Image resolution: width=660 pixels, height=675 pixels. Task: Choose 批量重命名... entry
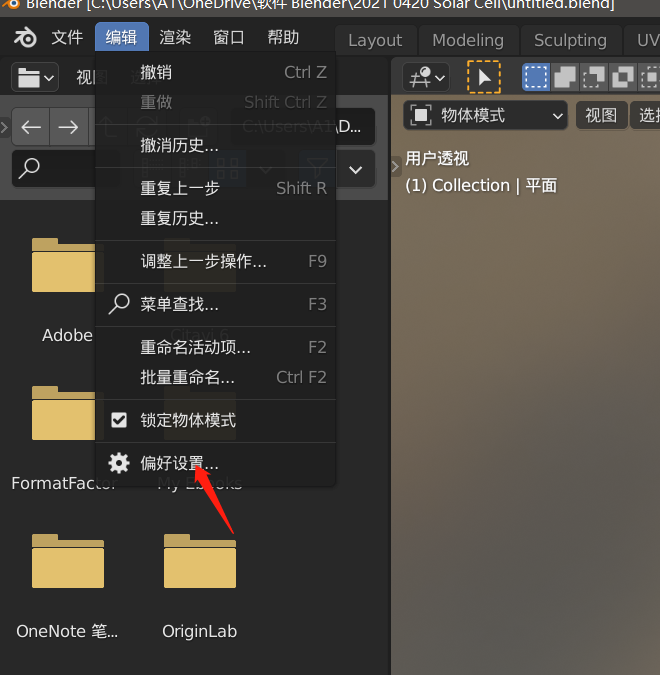[215, 377]
